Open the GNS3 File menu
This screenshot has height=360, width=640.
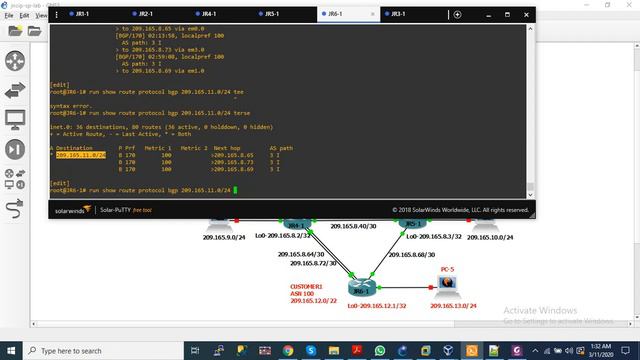click(x=9, y=16)
